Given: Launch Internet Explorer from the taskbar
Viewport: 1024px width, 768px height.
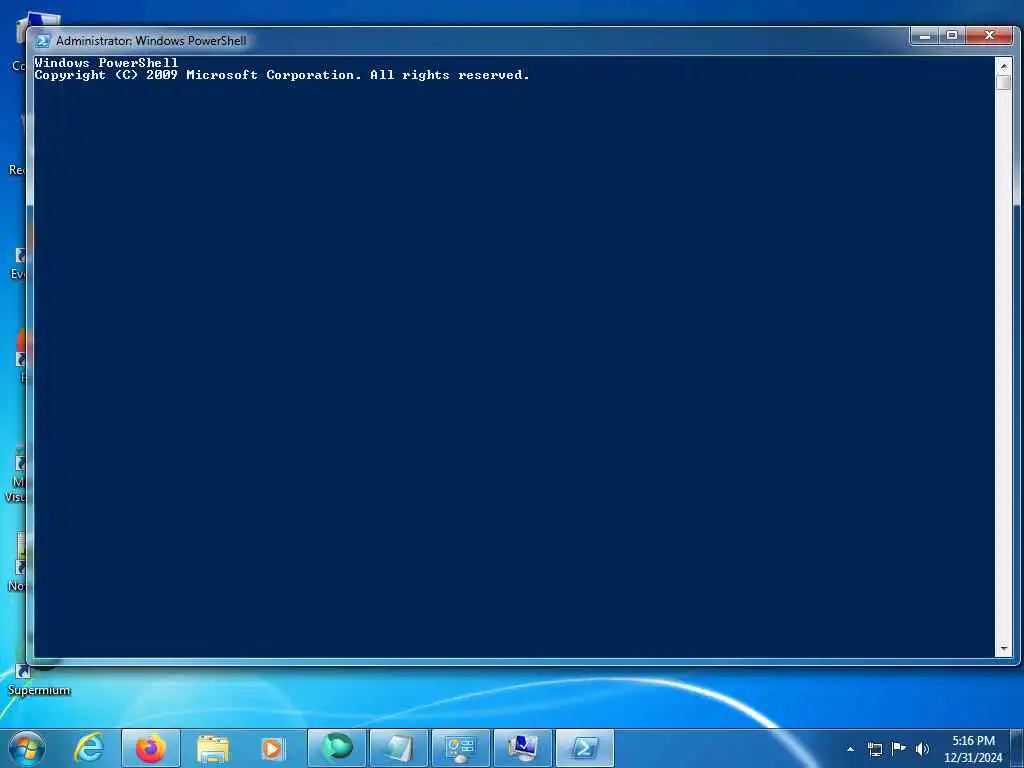Looking at the screenshot, I should click(89, 748).
